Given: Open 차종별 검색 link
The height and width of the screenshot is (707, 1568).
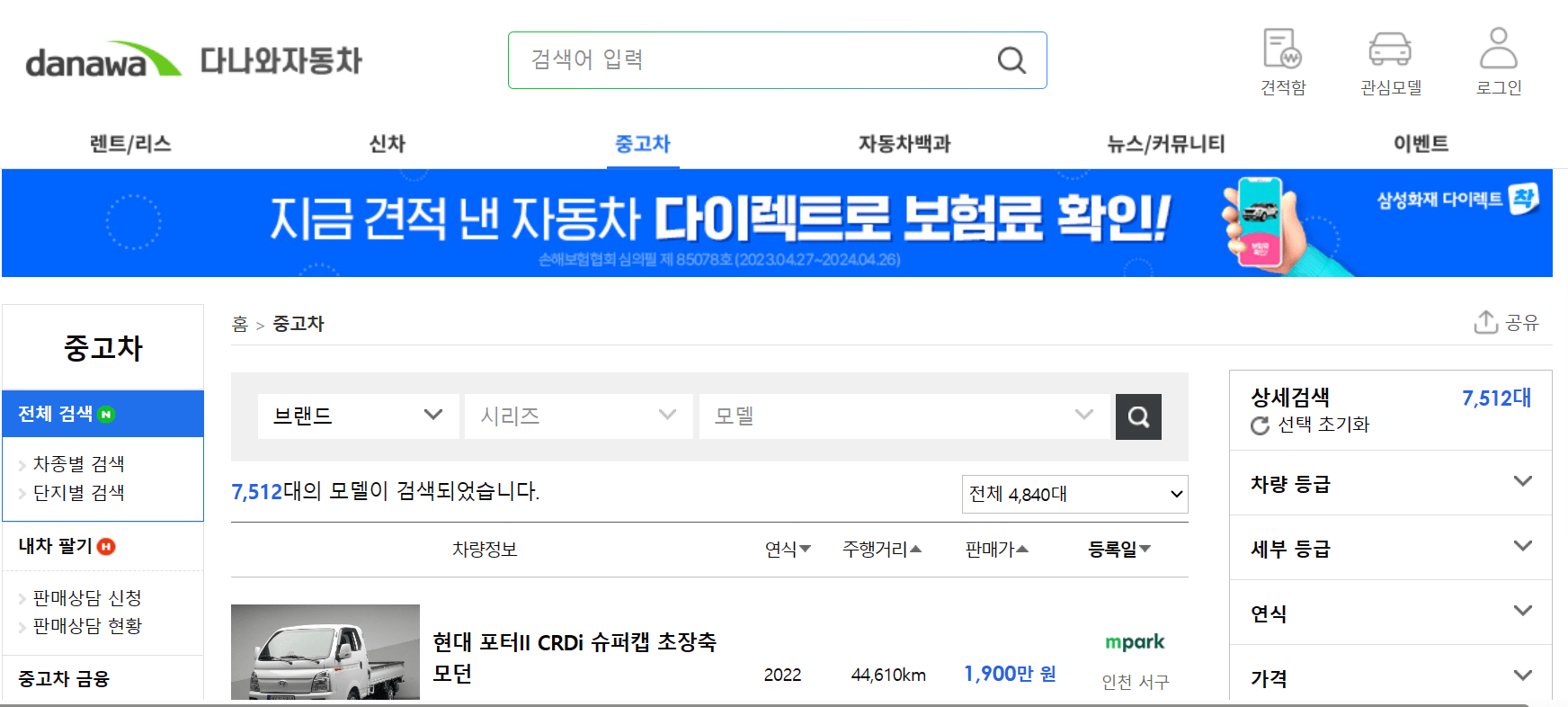Looking at the screenshot, I should coord(78,464).
